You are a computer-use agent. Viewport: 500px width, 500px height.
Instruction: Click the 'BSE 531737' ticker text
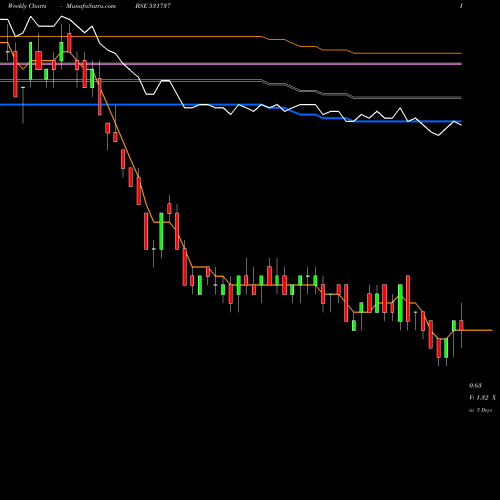pos(153,6)
